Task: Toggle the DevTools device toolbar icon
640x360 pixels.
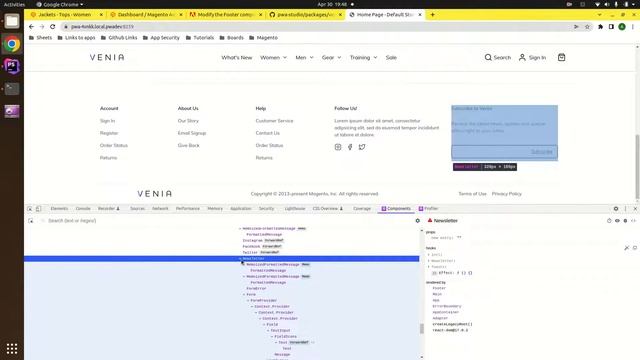Action: pos(38,209)
